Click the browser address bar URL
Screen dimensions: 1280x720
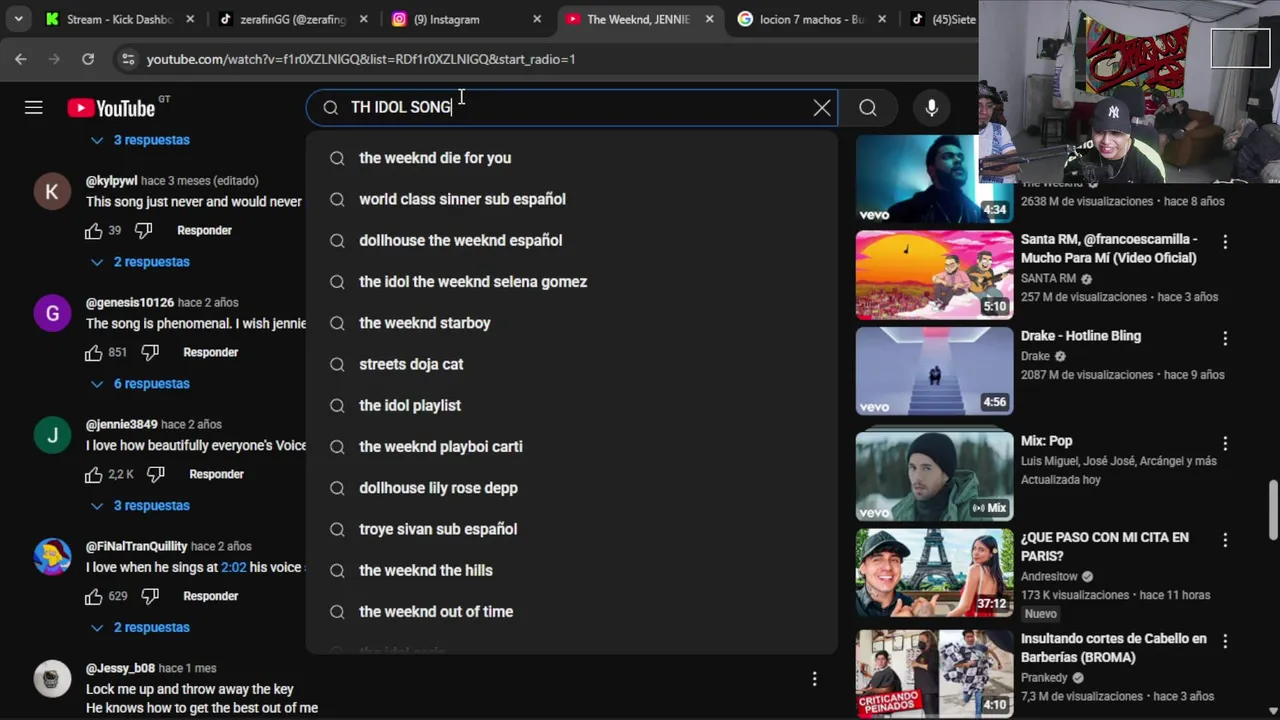click(361, 59)
